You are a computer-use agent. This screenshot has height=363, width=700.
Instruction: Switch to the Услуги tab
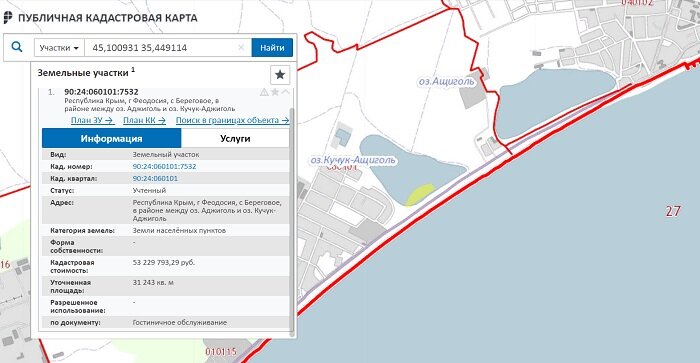click(x=235, y=138)
